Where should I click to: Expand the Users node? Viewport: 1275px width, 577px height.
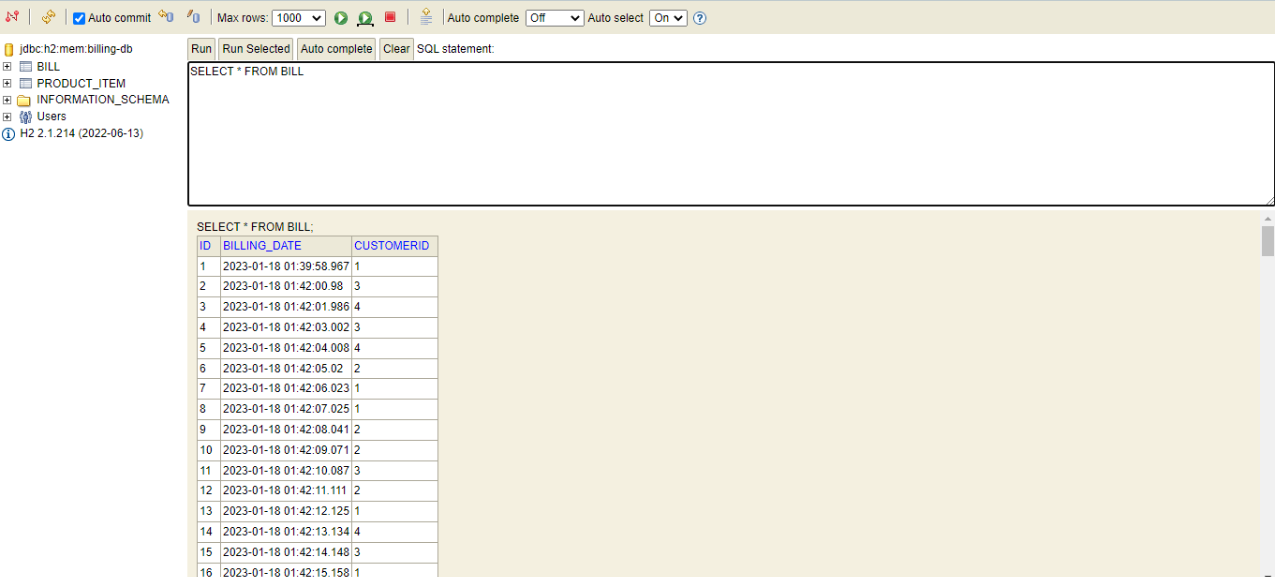[x=7, y=117]
